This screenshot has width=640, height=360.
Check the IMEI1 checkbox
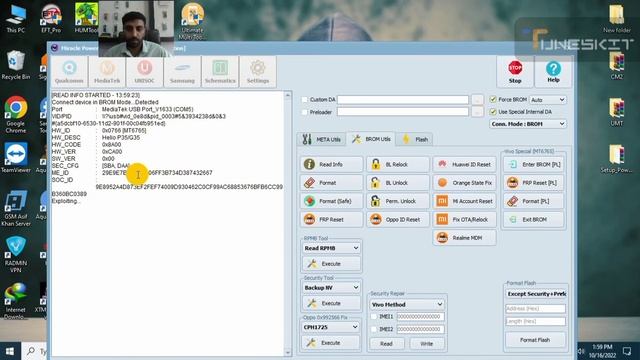[374, 316]
